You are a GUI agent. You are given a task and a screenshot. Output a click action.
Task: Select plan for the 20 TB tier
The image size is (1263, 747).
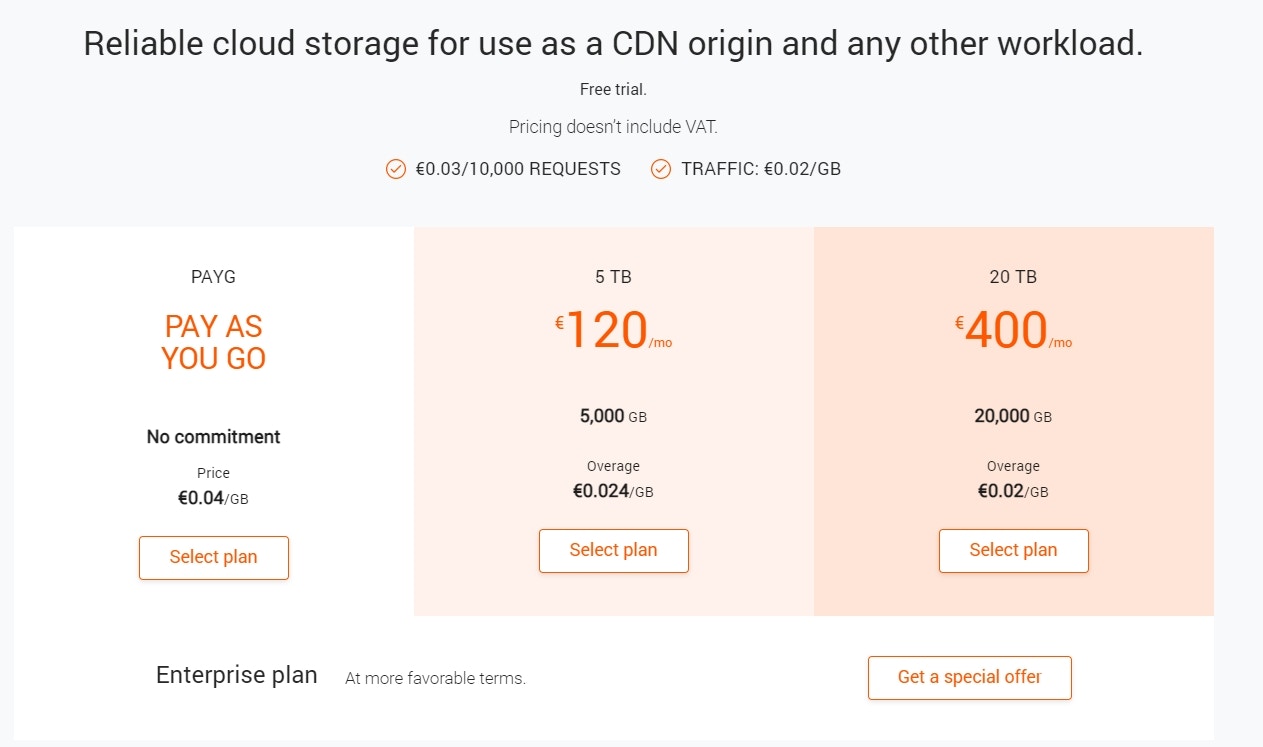1013,550
